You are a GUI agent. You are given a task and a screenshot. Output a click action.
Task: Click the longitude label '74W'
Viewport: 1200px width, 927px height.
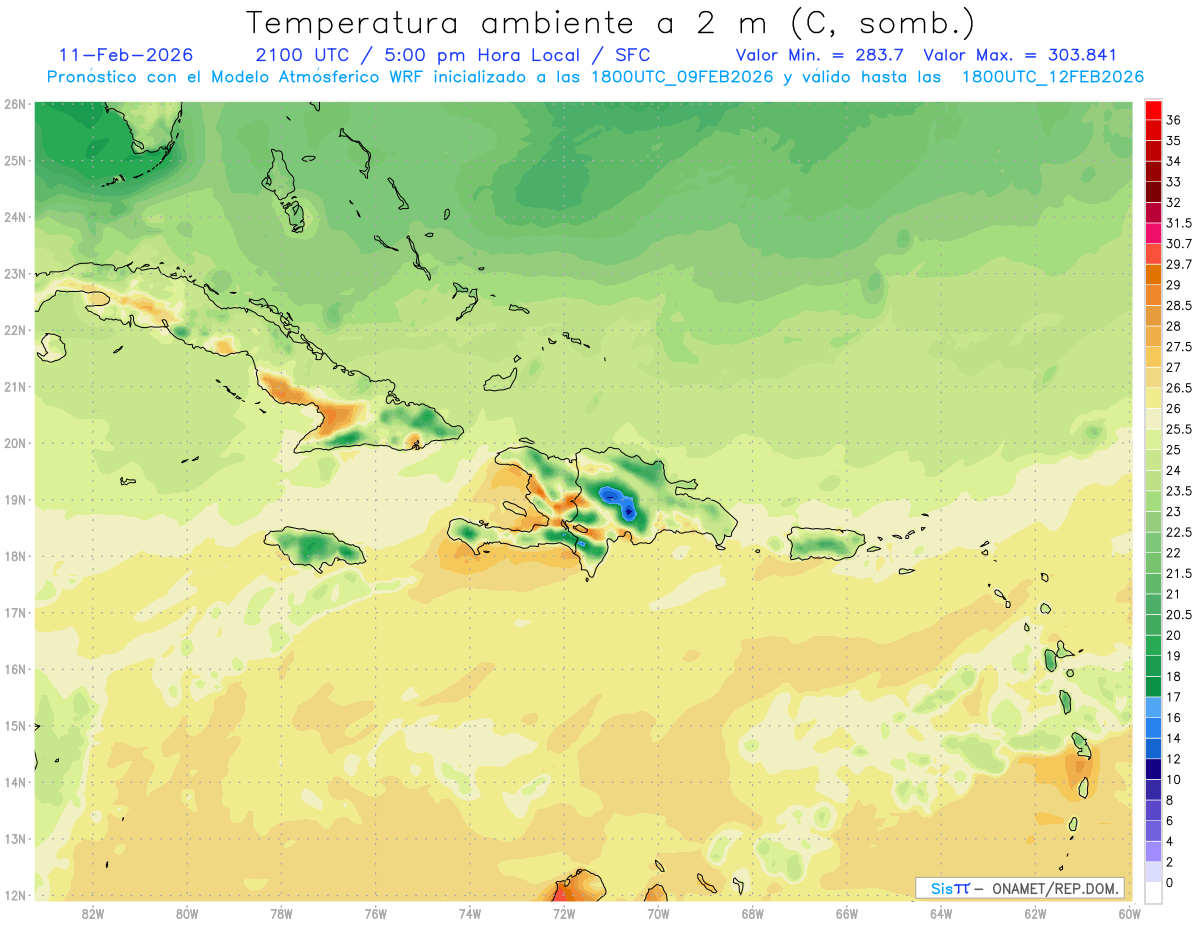coord(470,913)
